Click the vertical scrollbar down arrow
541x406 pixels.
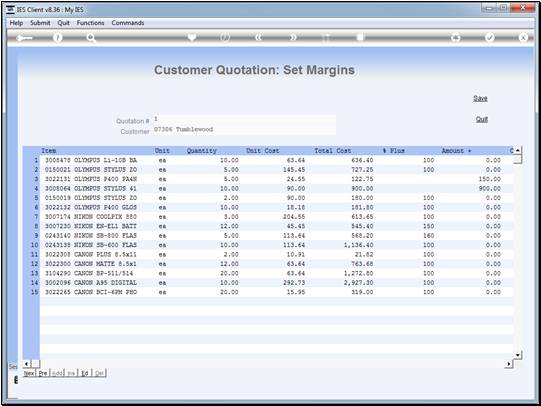[518, 355]
